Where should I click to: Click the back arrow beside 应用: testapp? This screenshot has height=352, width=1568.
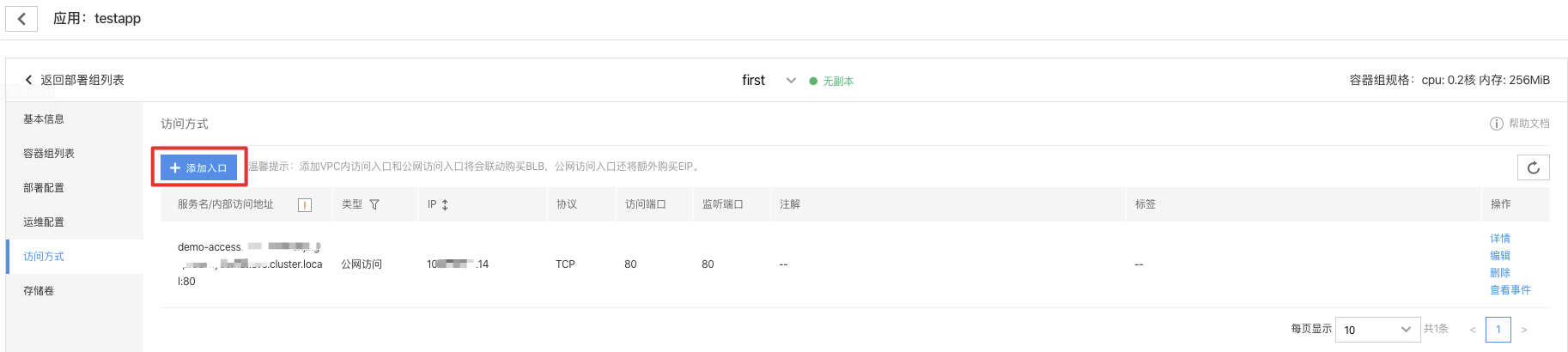[21, 18]
